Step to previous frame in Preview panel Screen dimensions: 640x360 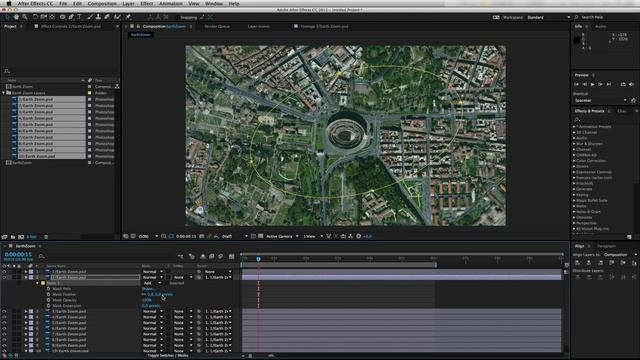tap(584, 84)
